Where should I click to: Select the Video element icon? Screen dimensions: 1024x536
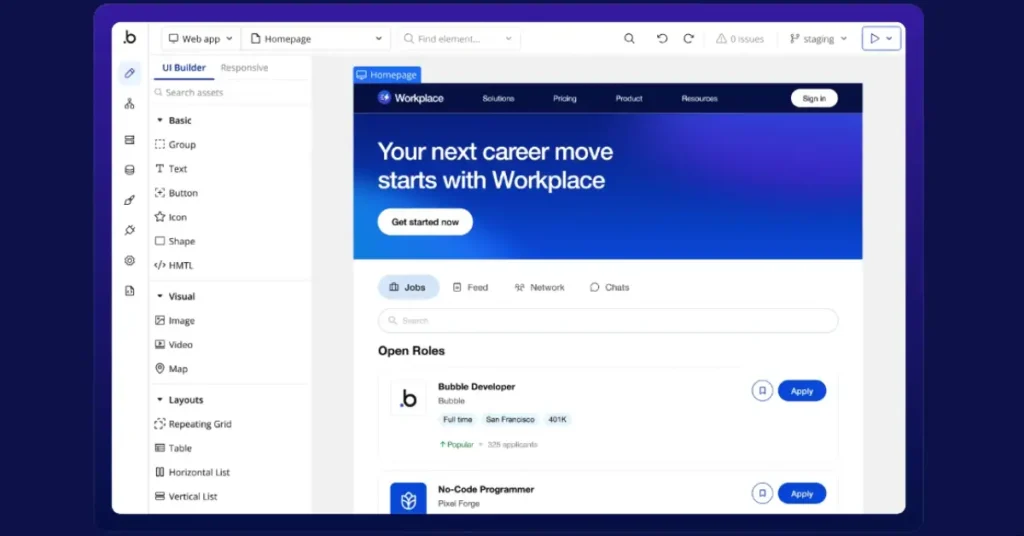click(x=159, y=344)
